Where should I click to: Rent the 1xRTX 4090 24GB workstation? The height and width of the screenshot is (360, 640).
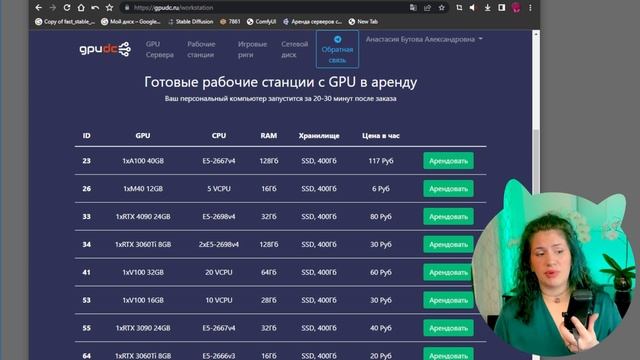coord(448,216)
